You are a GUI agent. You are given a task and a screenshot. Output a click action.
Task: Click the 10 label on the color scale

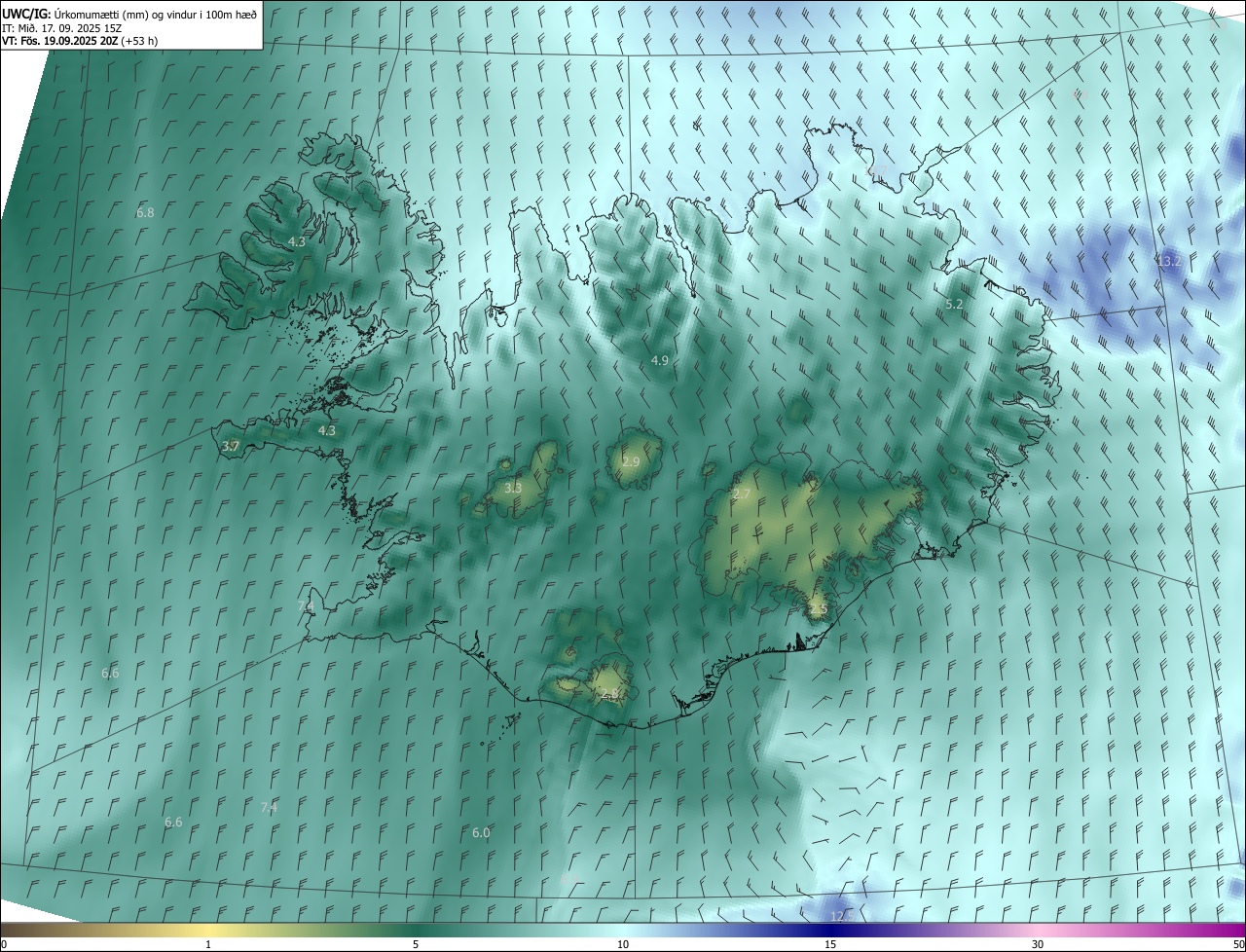point(623,944)
